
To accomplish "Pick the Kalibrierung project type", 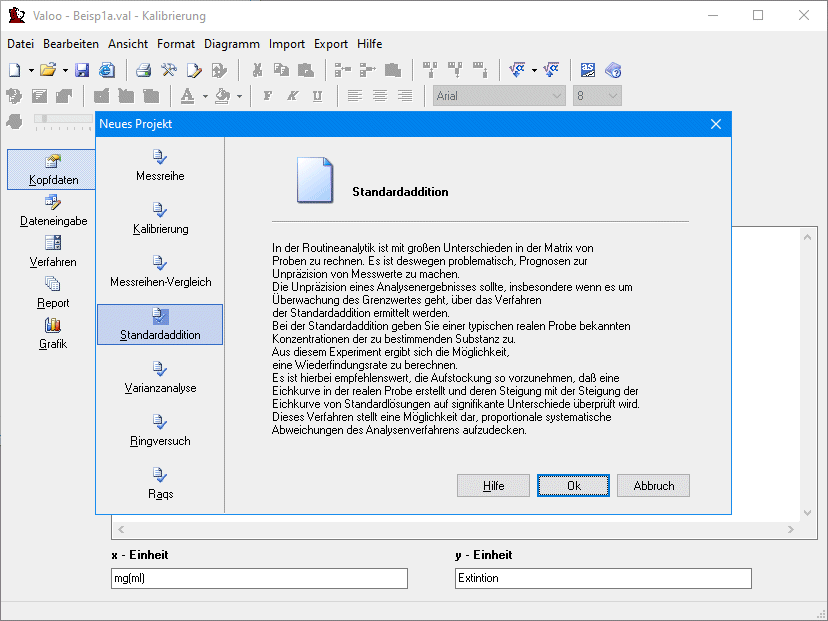I will coord(160,218).
